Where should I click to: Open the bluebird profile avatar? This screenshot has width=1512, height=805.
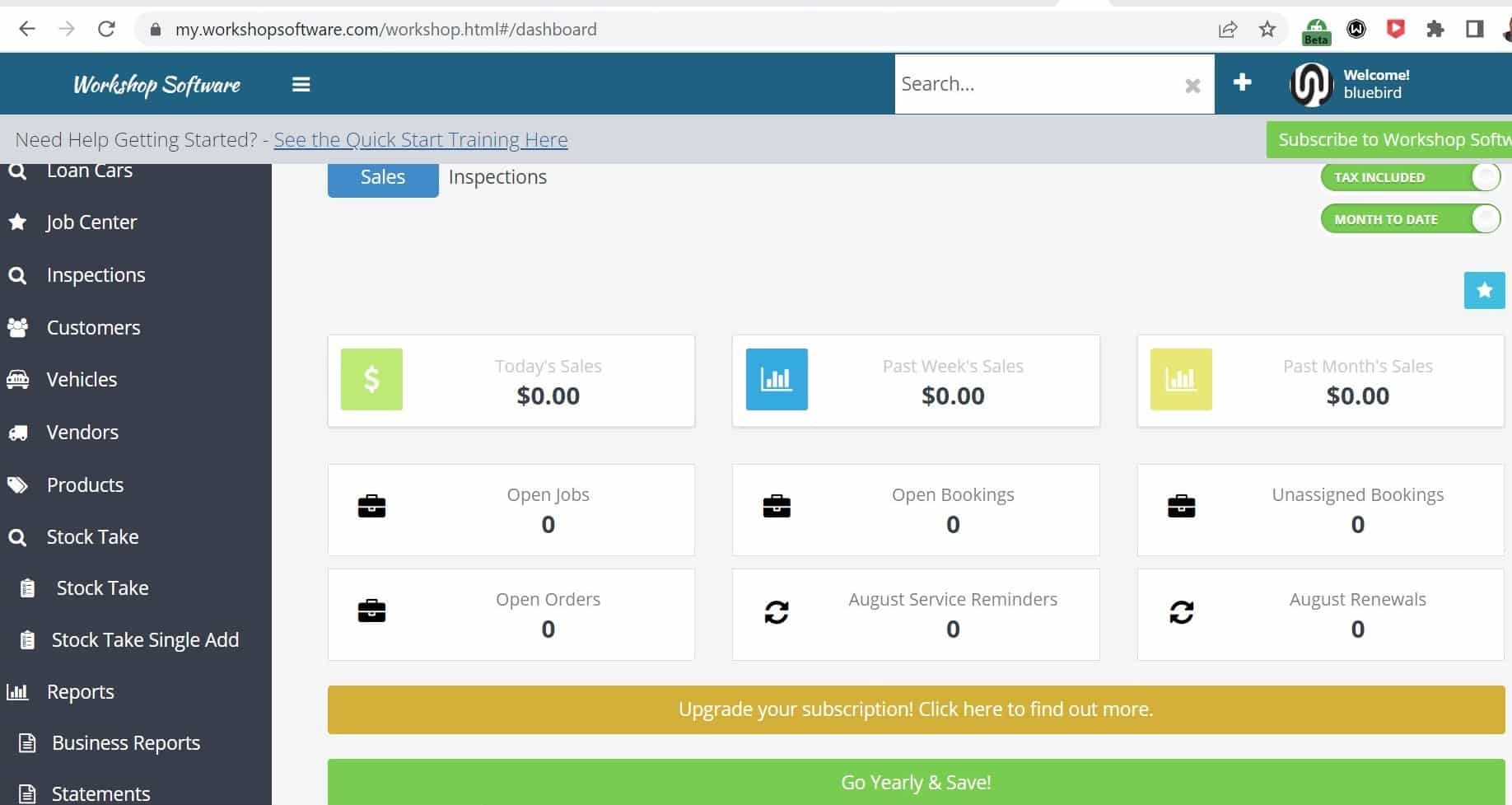click(x=1311, y=83)
